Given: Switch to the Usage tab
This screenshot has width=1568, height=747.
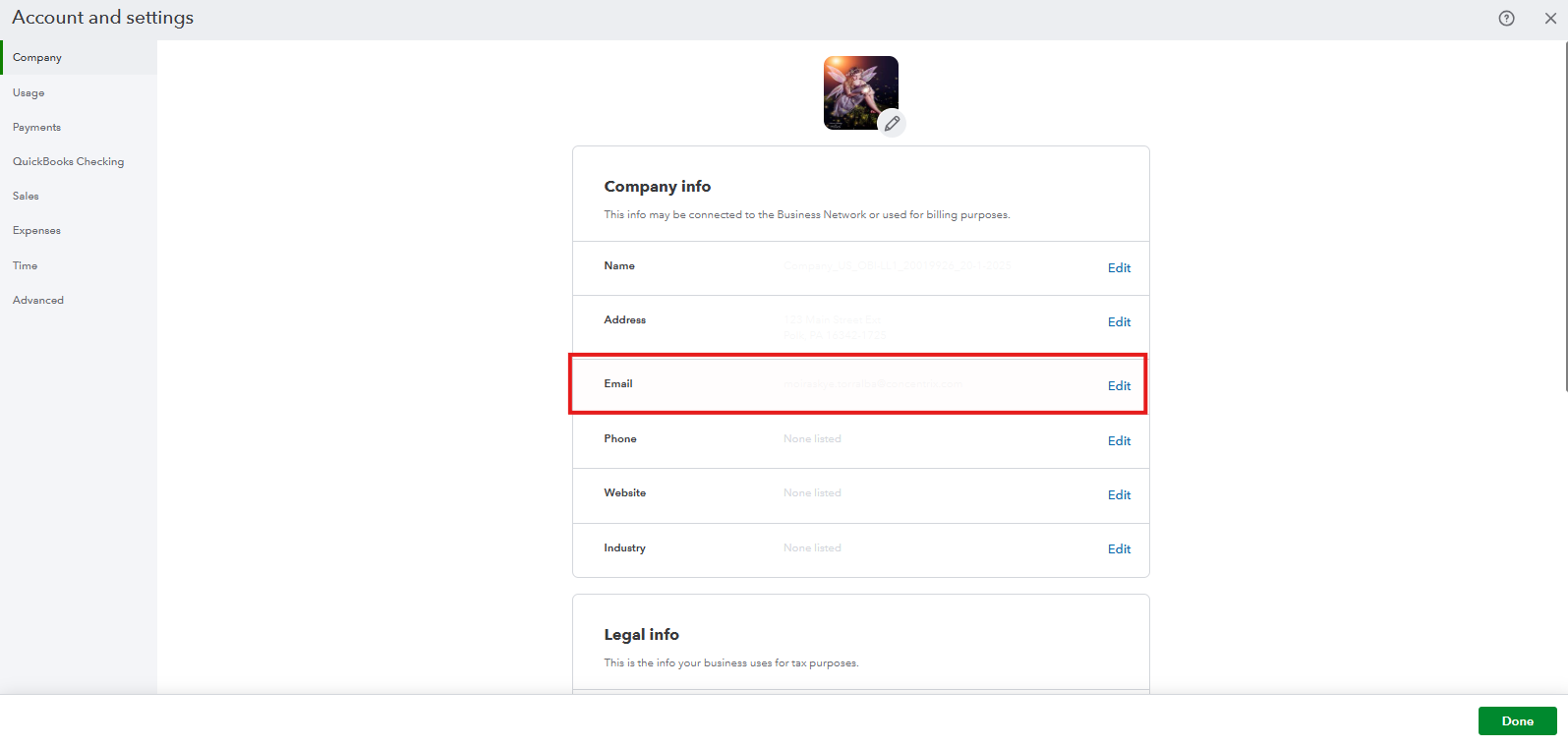Looking at the screenshot, I should point(29,93).
